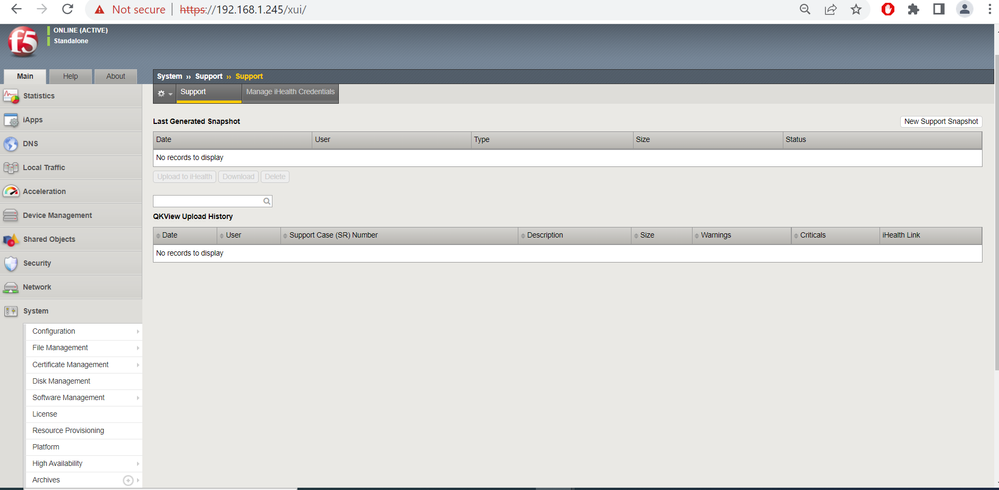Viewport: 999px width, 490px height.
Task: Click ONLINE (ACTIVE) status text
Action: [80, 31]
